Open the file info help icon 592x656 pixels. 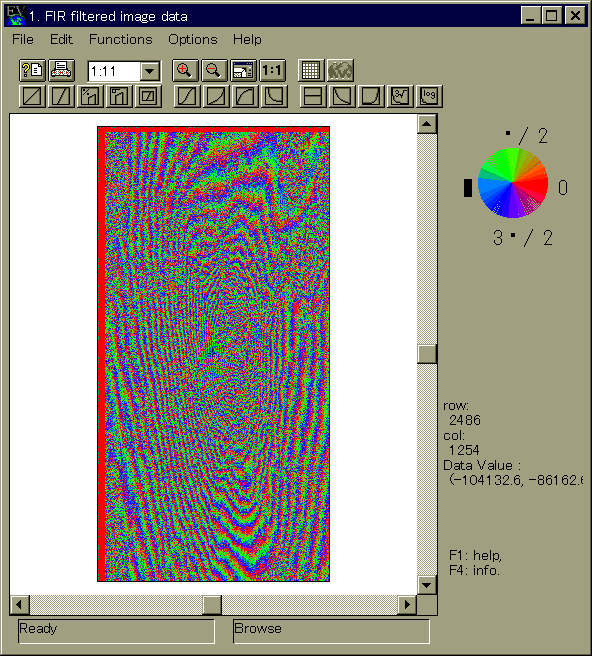coord(33,70)
